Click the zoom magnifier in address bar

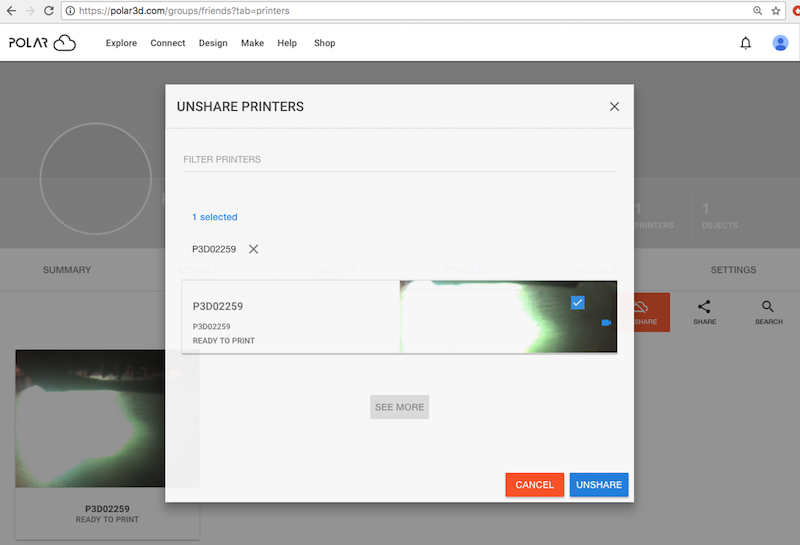[758, 11]
